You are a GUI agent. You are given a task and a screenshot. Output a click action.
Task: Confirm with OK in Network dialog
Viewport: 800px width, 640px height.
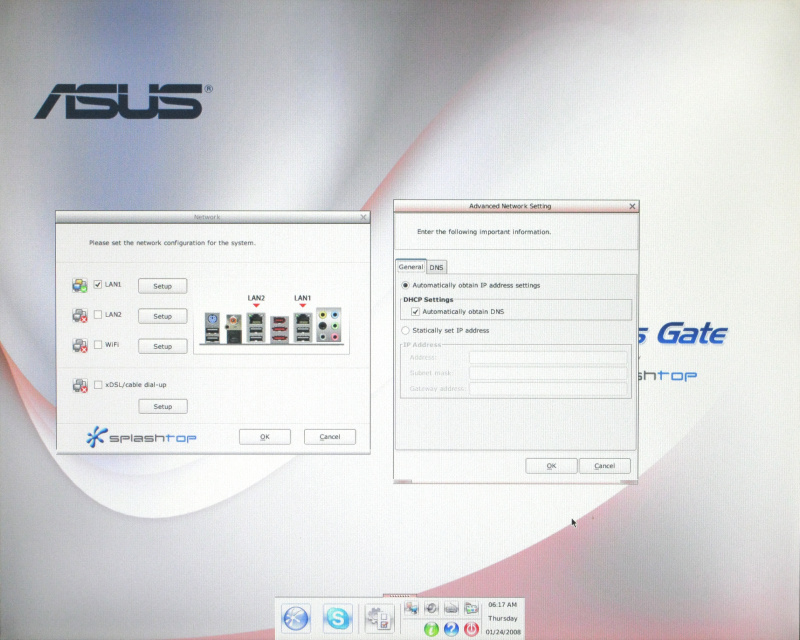point(265,436)
